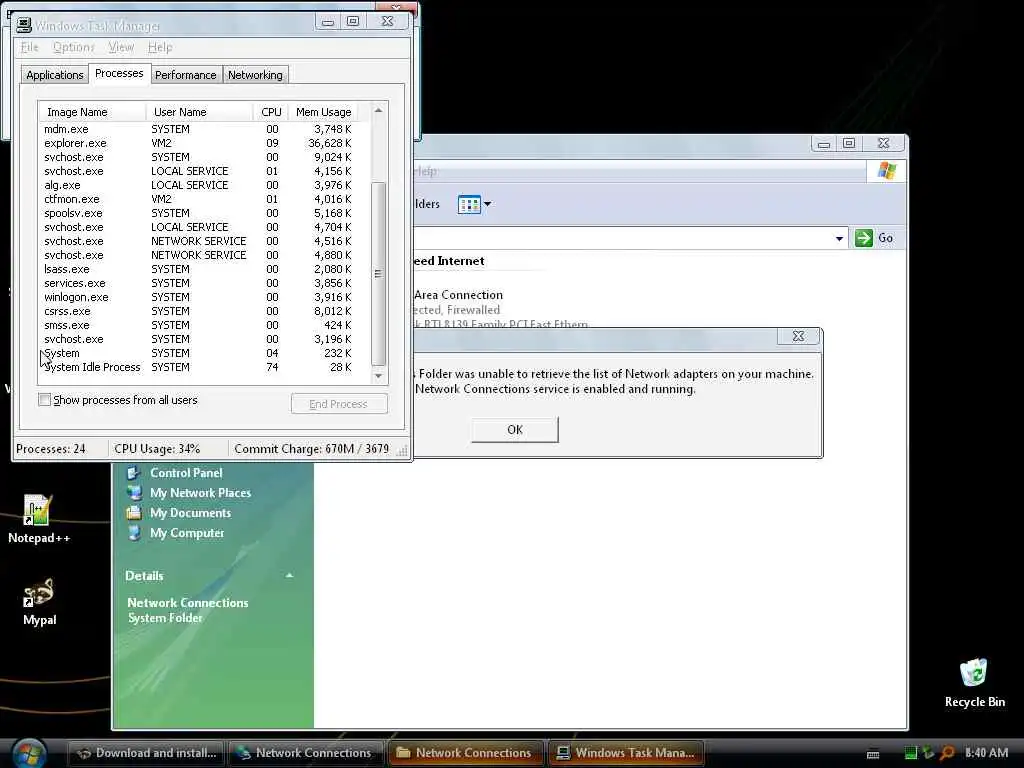1024x768 pixels.
Task: Click the Windows Task Manager taskbar button
Action: (x=626, y=753)
